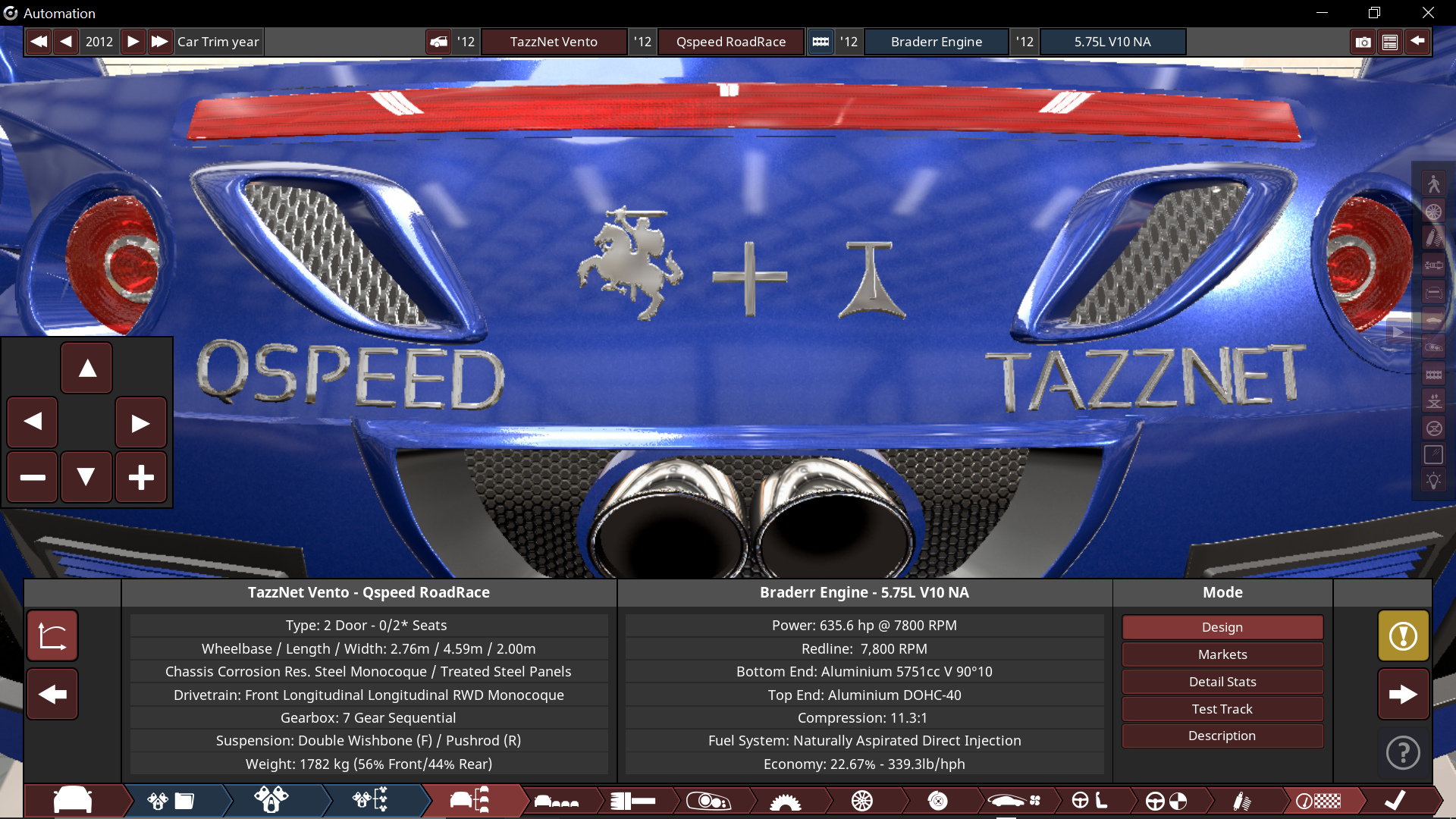This screenshot has height=819, width=1456.
Task: Open the headlight fixtures tab
Action: 708,801
